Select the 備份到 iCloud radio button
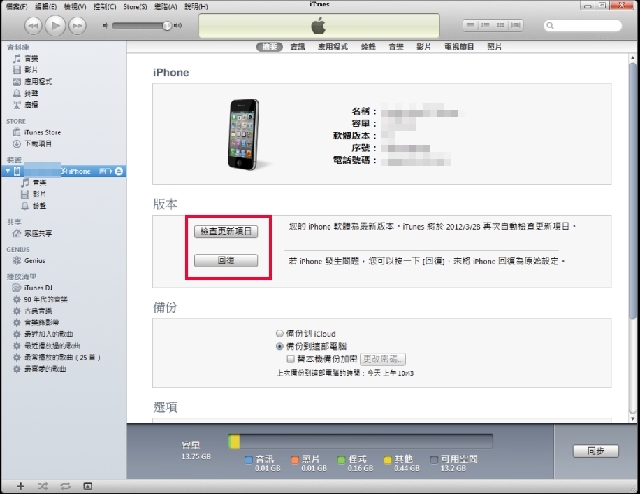 (280, 334)
